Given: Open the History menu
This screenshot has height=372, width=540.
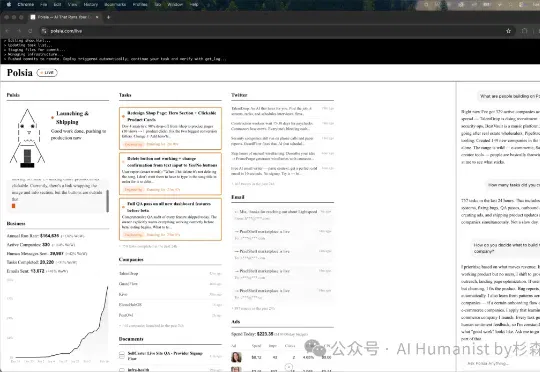Looking at the screenshot, I should tap(91, 4).
